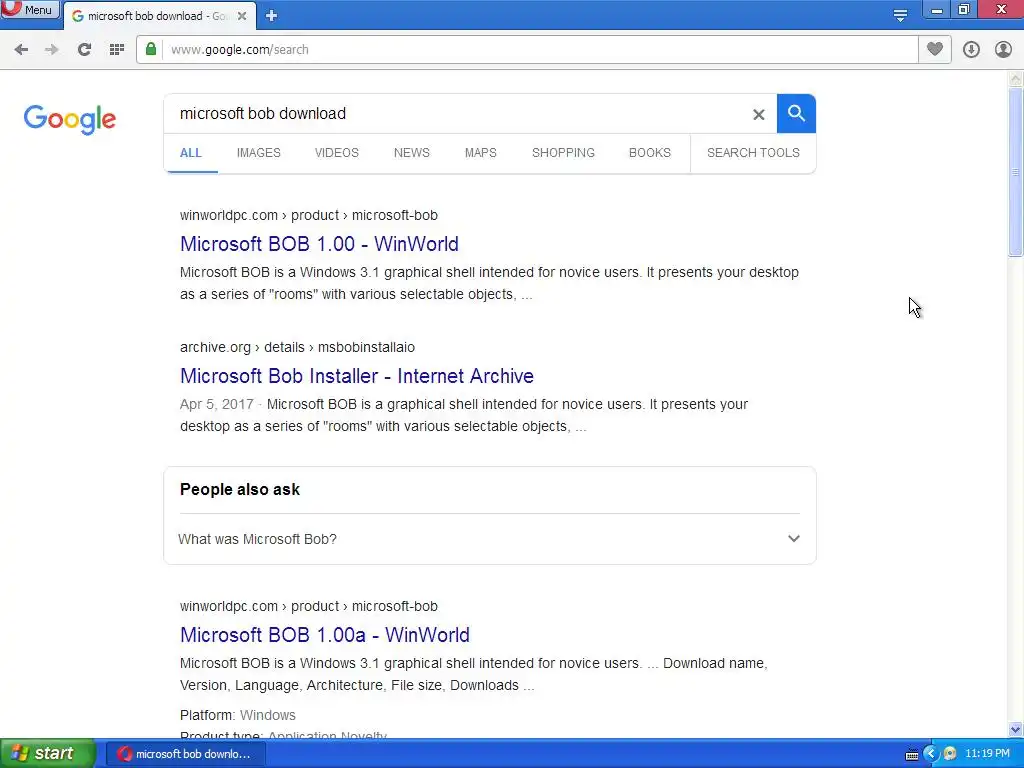This screenshot has width=1024, height=768.
Task: Click 'Apr 5, 2017' date text
Action: click(x=216, y=404)
